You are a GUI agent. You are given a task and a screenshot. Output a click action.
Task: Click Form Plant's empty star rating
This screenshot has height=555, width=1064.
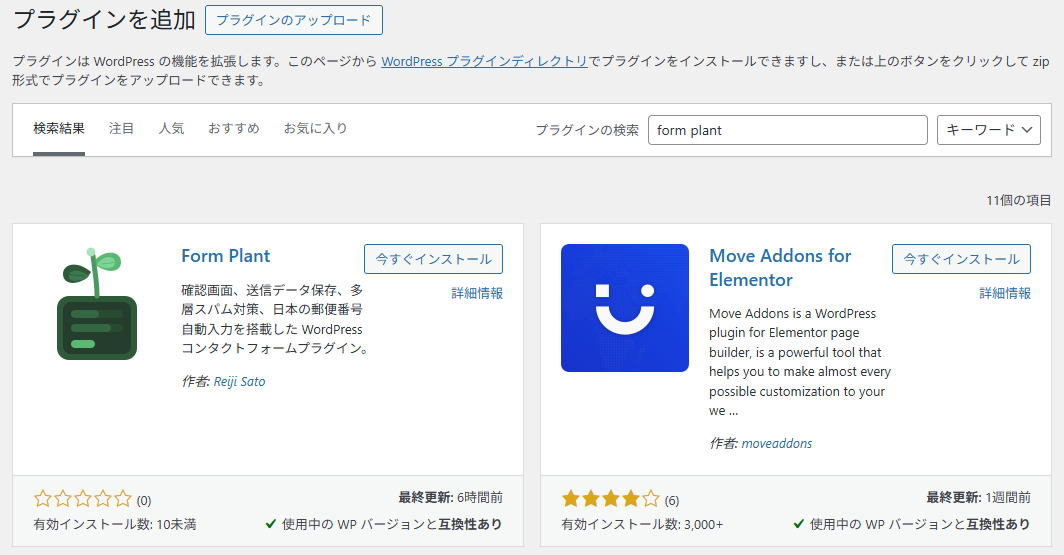[83, 499]
